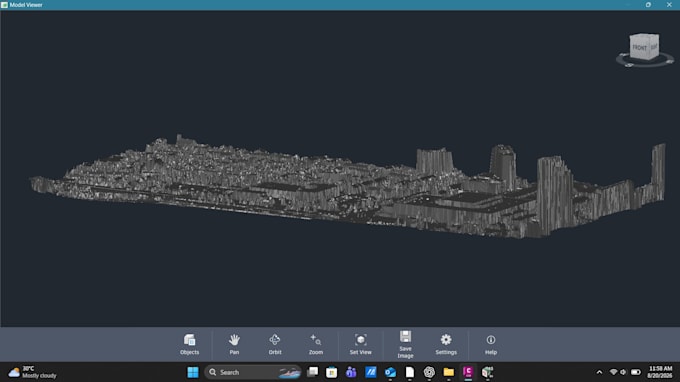Open the Help info button

pyautogui.click(x=490, y=344)
